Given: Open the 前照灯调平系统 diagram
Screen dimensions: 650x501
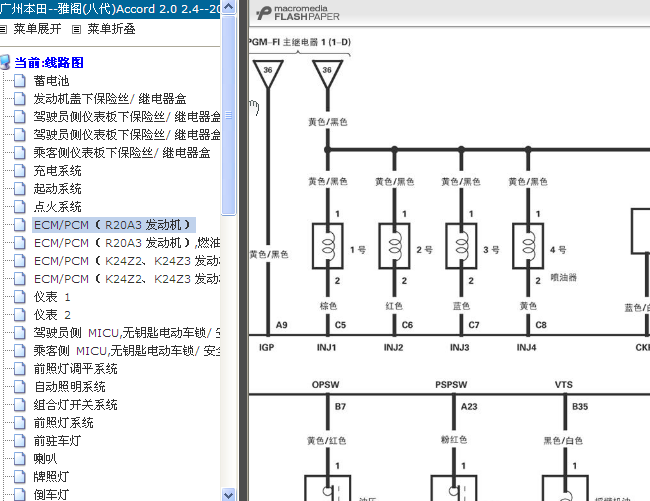Looking at the screenshot, I should coord(75,368).
